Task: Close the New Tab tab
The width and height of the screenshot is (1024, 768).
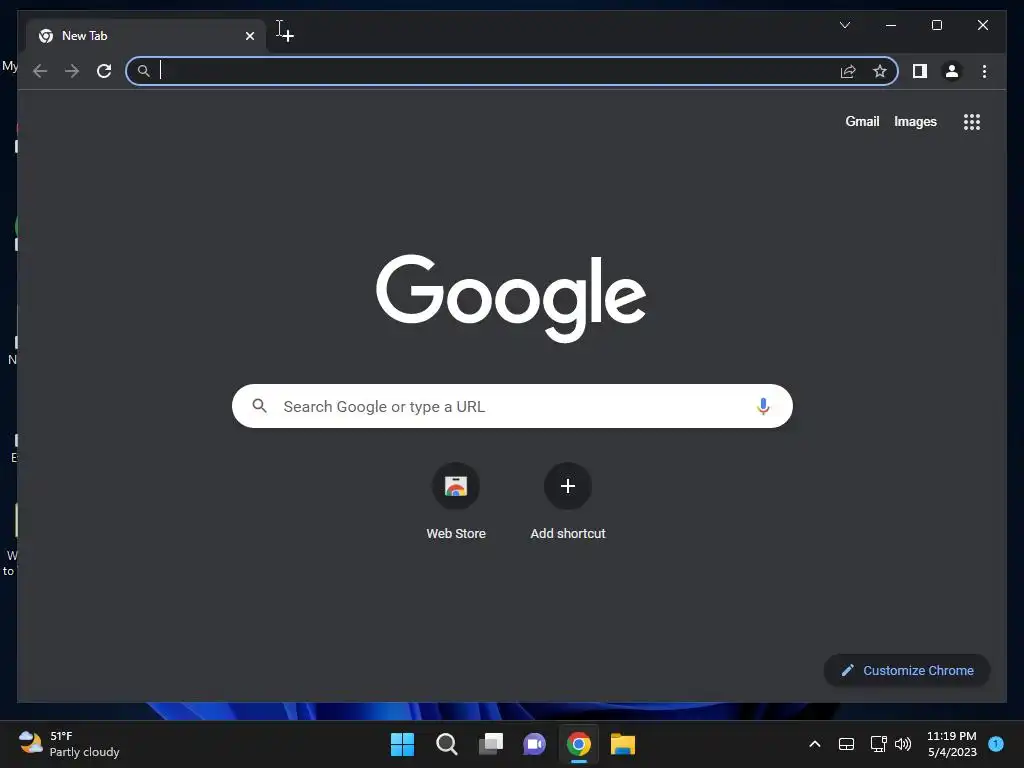Action: pos(249,36)
